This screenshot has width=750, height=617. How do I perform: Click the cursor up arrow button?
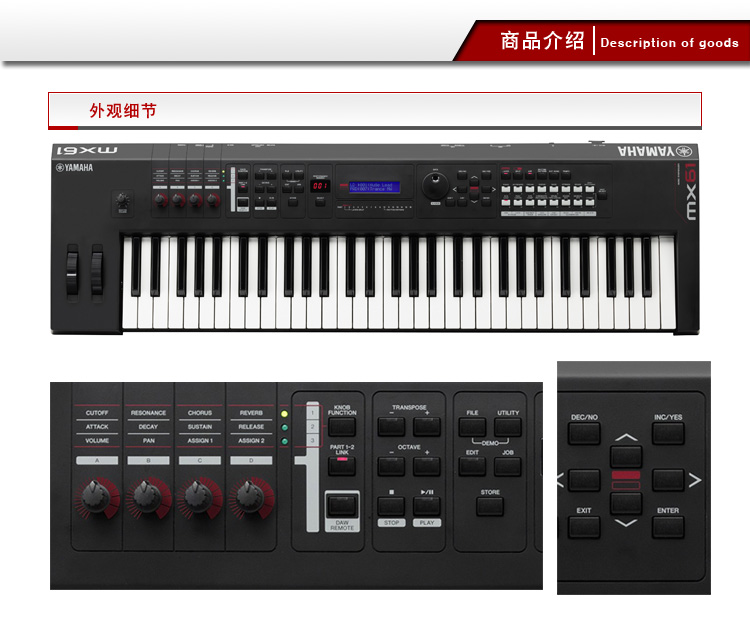click(626, 456)
